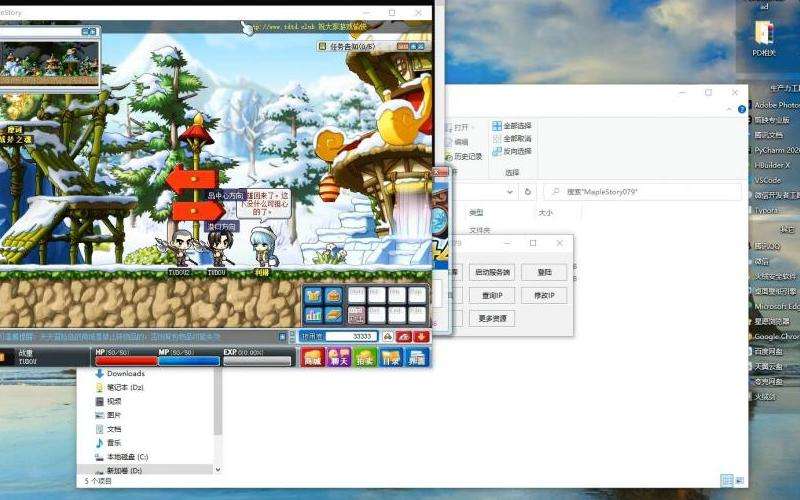Click the game minimap thumbnail
The image size is (800, 500).
click(49, 63)
